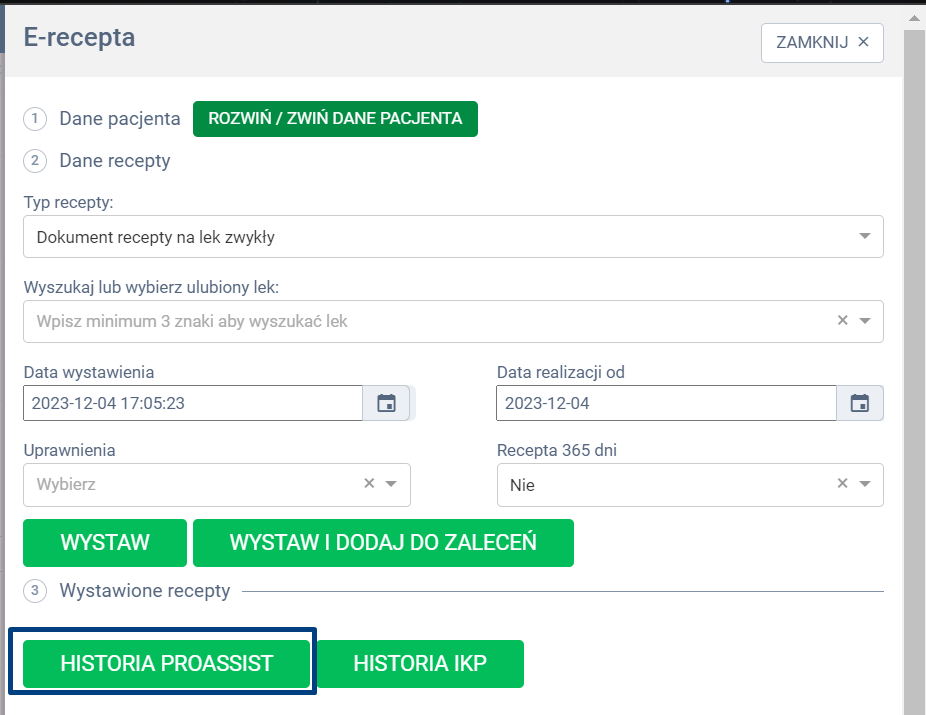Clear the Uprawnienia selection with the X icon
This screenshot has height=715, width=926.
coord(369,484)
